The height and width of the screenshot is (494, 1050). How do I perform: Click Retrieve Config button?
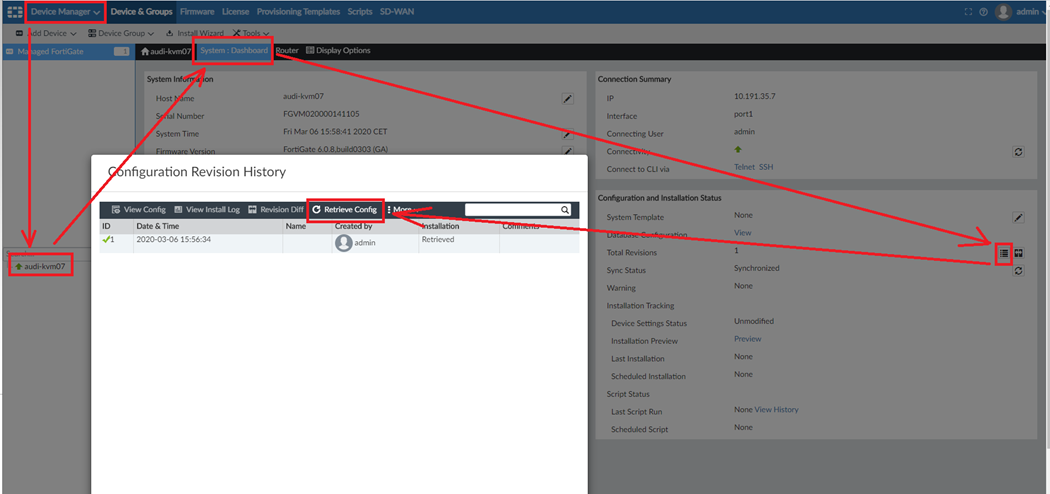click(345, 210)
